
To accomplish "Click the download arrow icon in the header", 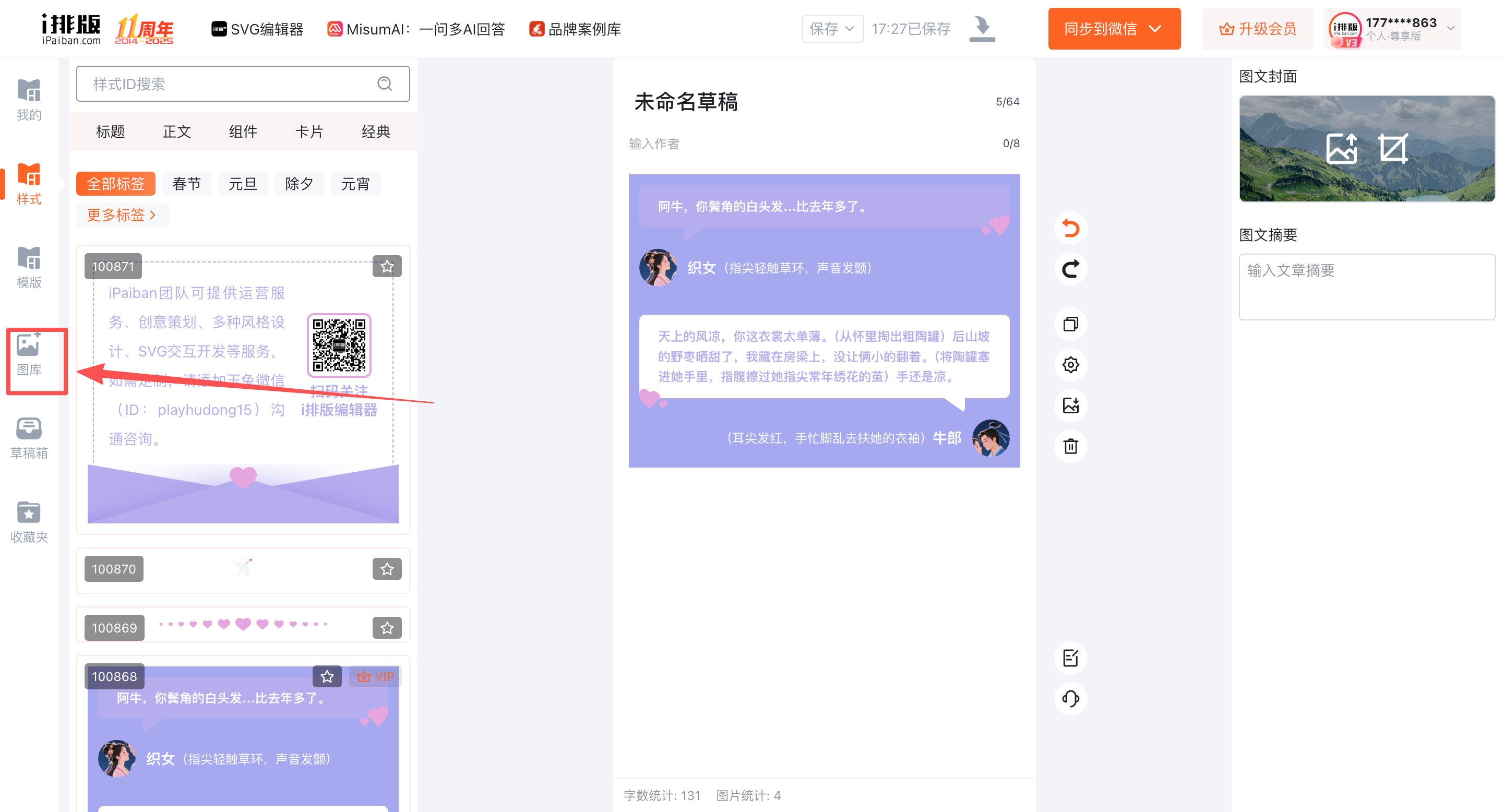I will (x=982, y=29).
